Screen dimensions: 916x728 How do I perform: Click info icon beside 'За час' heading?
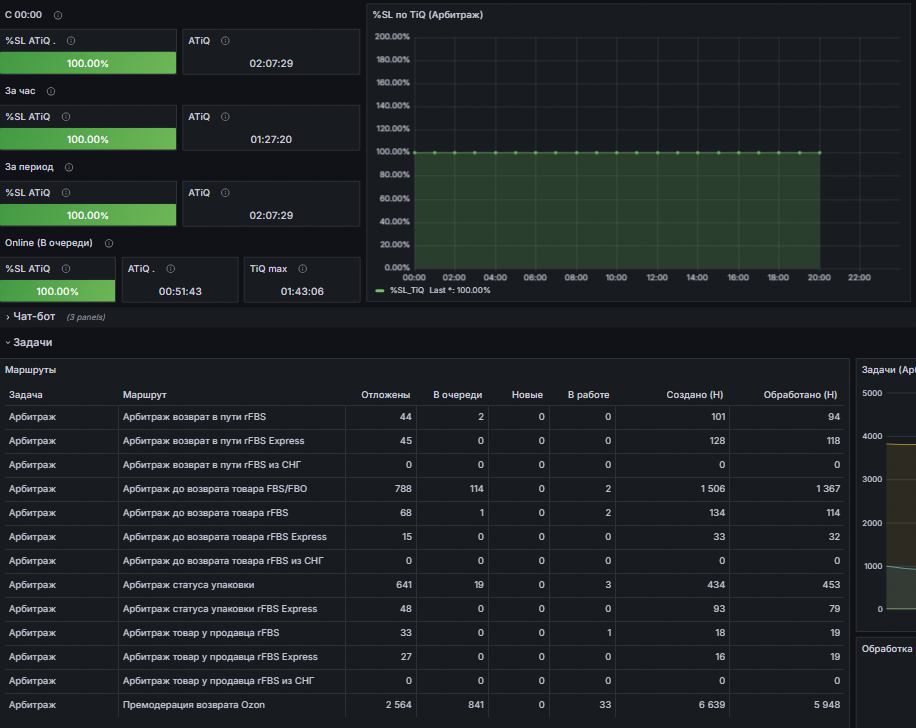pos(51,91)
